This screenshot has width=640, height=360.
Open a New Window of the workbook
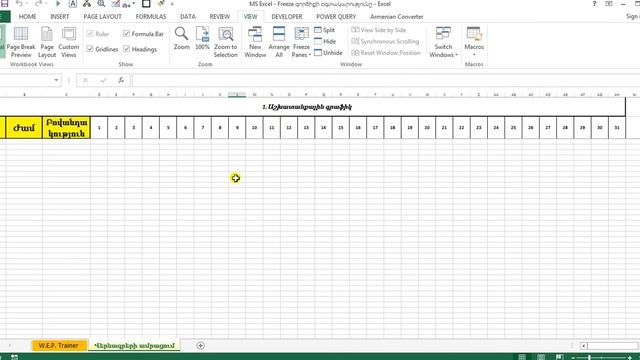coord(255,42)
